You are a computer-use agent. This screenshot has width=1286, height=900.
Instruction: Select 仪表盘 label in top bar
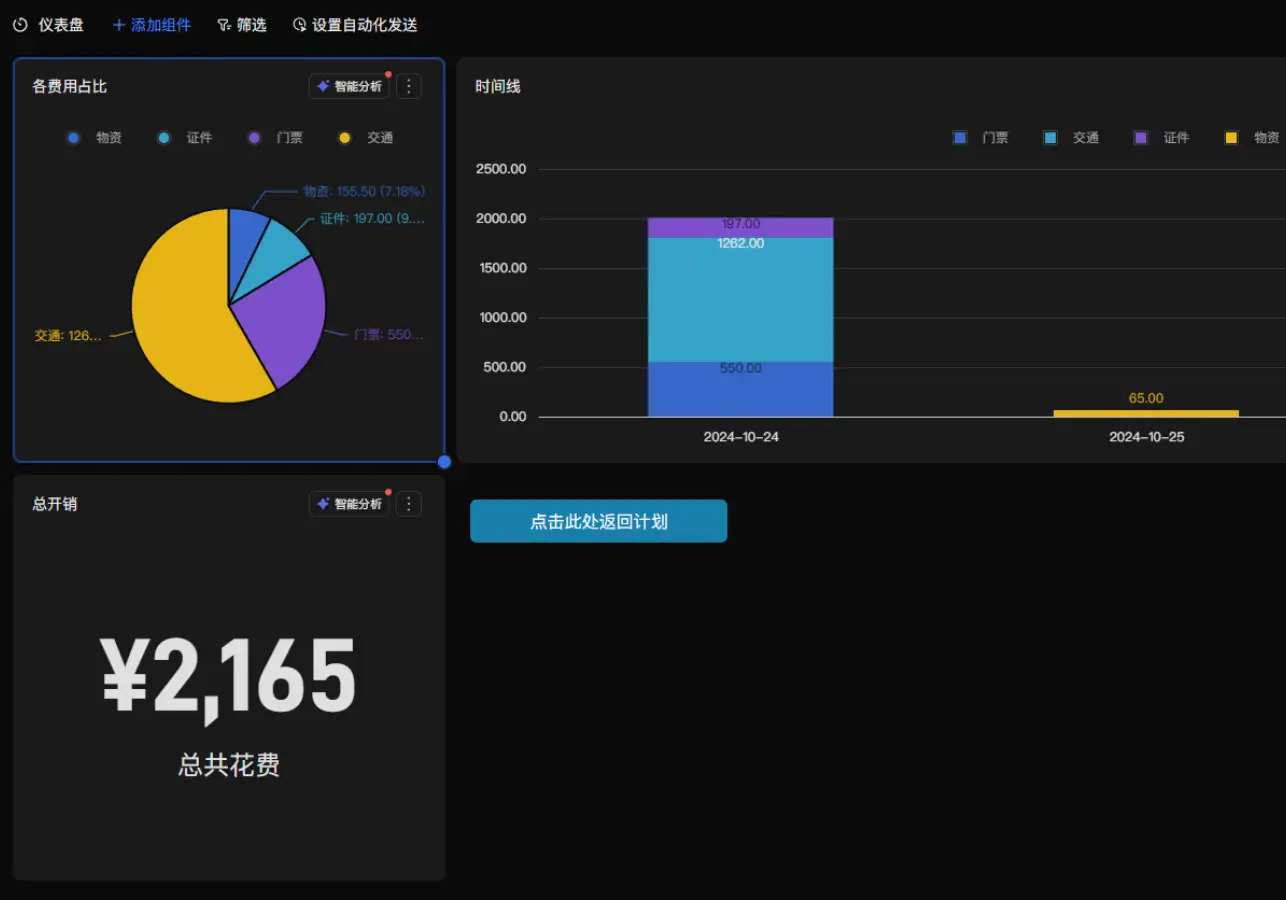[61, 25]
